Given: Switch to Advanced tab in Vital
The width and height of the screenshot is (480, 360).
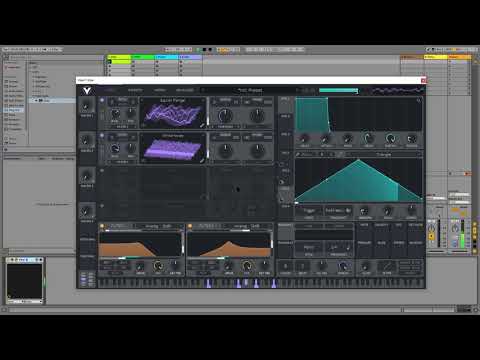Looking at the screenshot, I should point(185,90).
